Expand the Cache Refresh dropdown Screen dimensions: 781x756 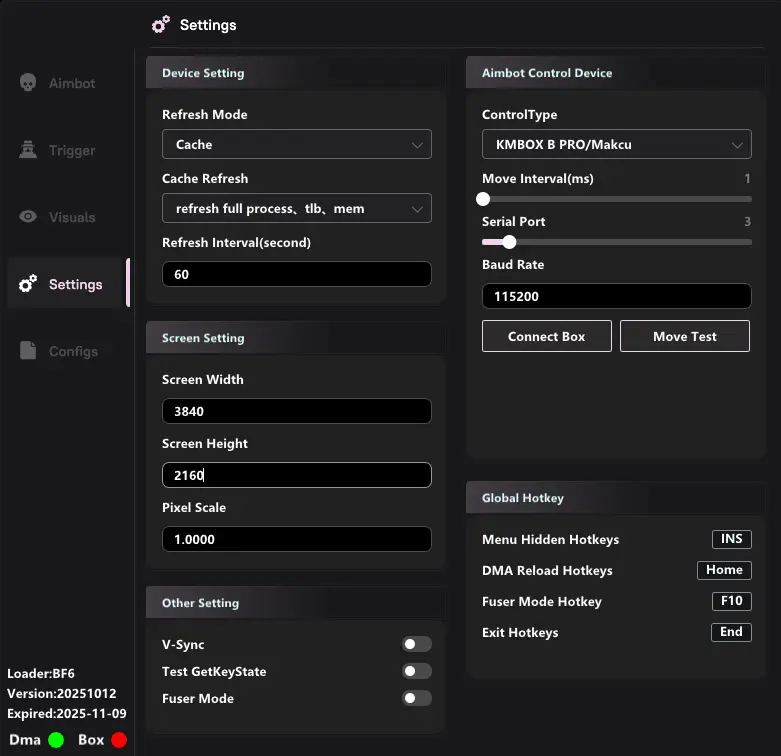pyautogui.click(x=296, y=208)
